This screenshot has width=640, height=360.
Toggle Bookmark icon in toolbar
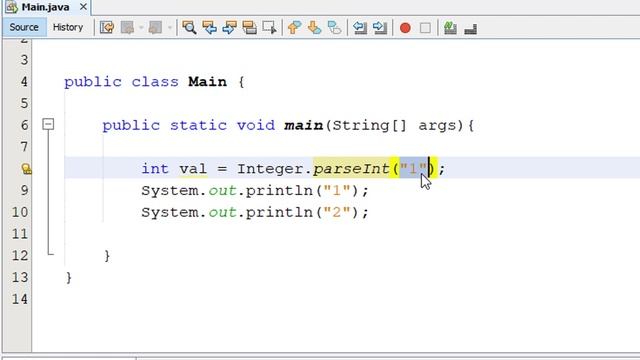coord(334,28)
